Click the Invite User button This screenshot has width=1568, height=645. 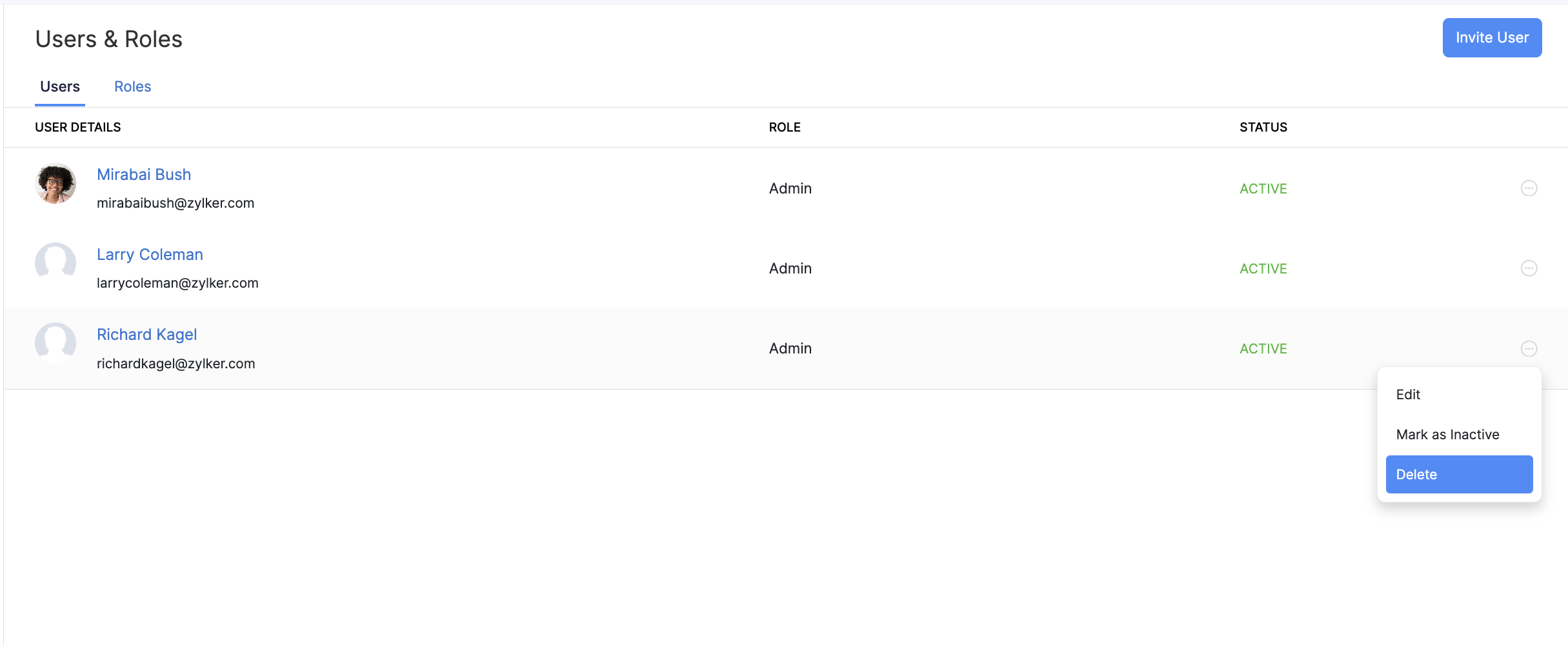pos(1492,37)
